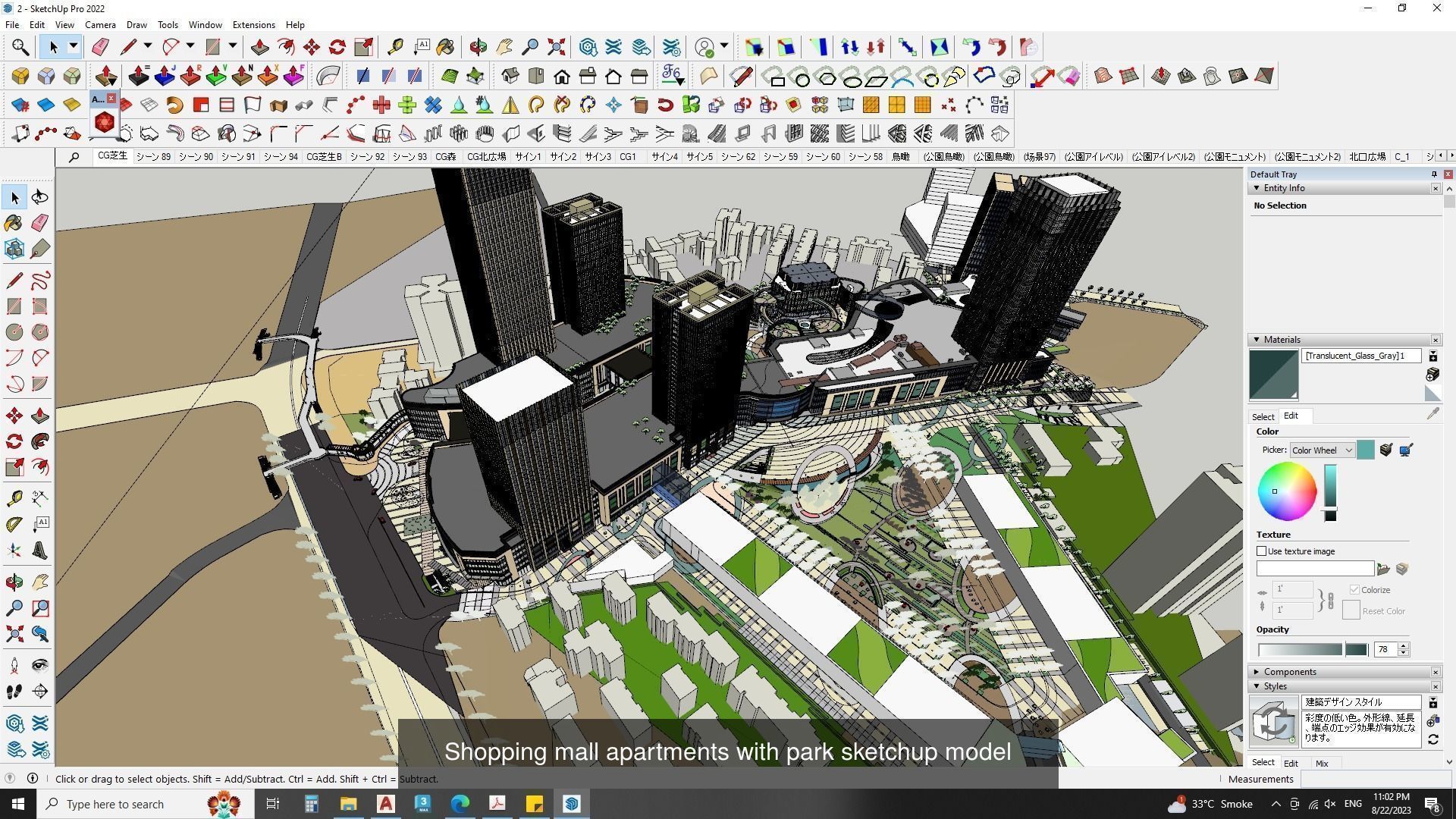Click on the color wheel
The height and width of the screenshot is (819, 1456).
[x=1287, y=491]
